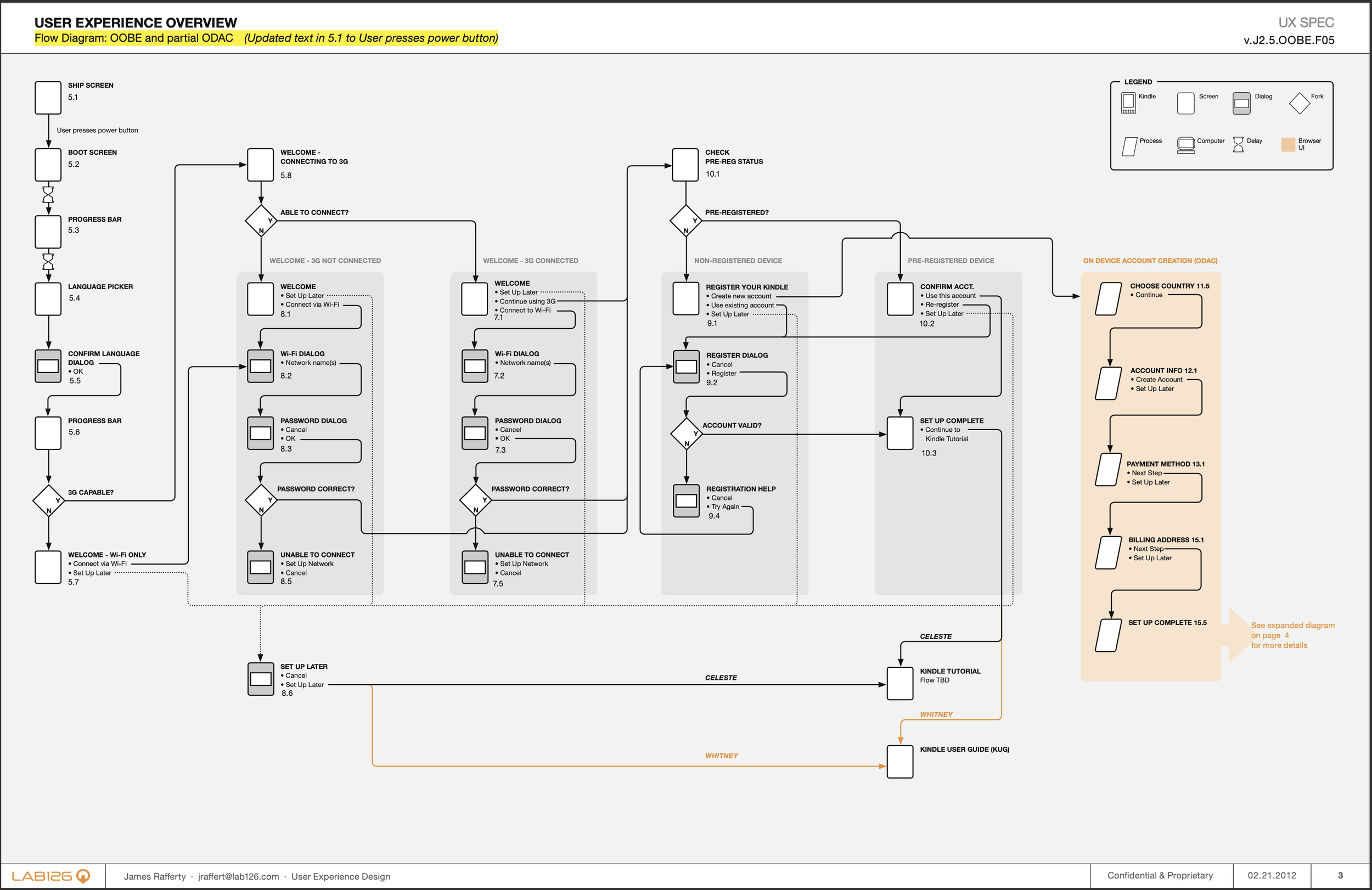Select the 'WELCOME - 3G CONNECTED' heading
Screen dimensions: 1372x890
[x=530, y=261]
